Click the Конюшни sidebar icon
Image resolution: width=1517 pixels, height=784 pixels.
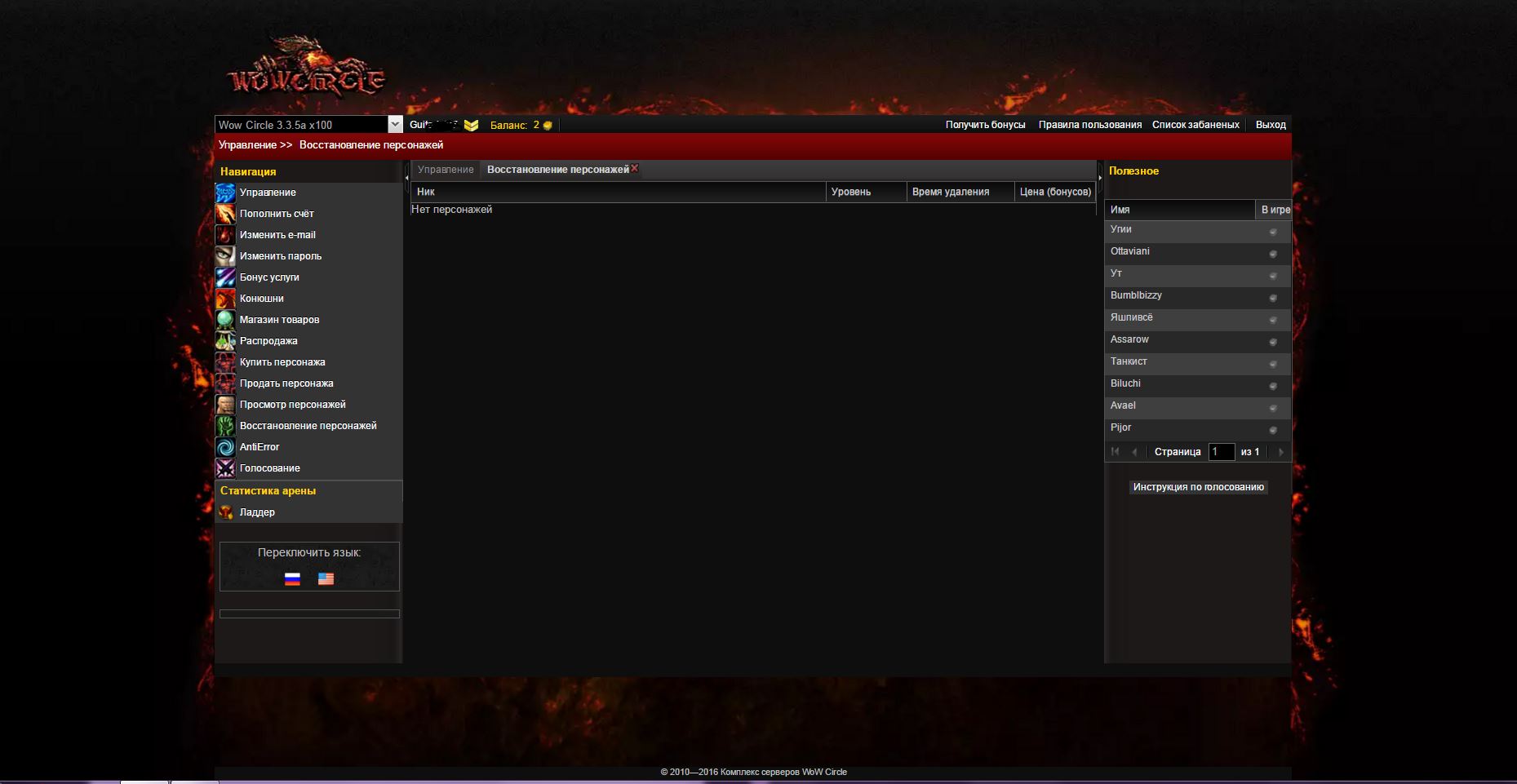pos(225,299)
